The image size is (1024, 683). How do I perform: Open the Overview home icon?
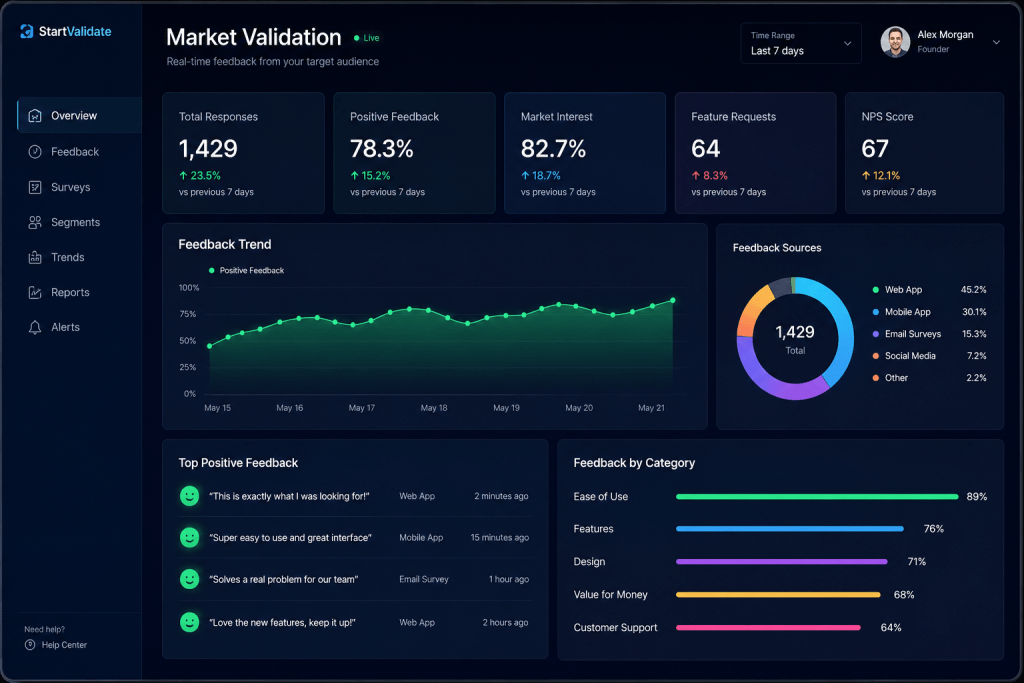[x=35, y=116]
